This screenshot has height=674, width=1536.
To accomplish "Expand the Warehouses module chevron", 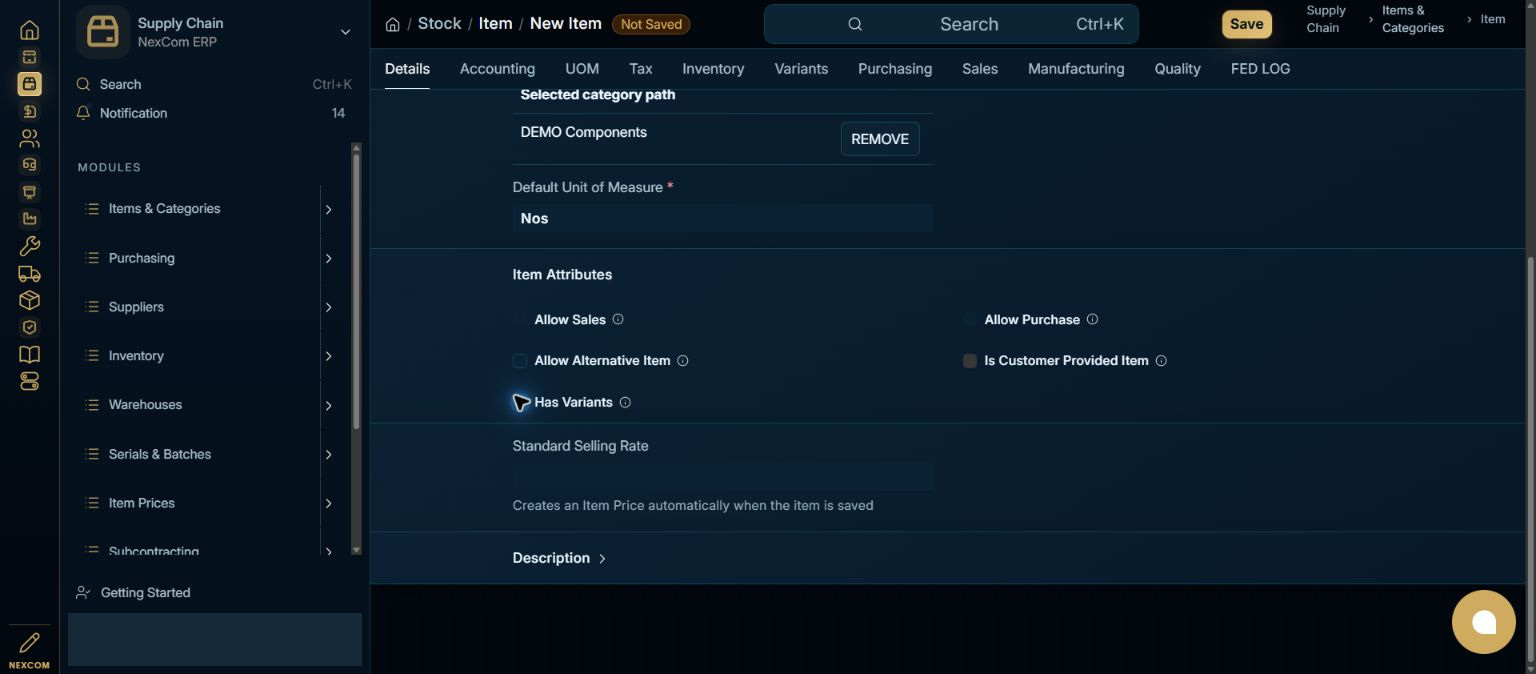I will click(328, 405).
